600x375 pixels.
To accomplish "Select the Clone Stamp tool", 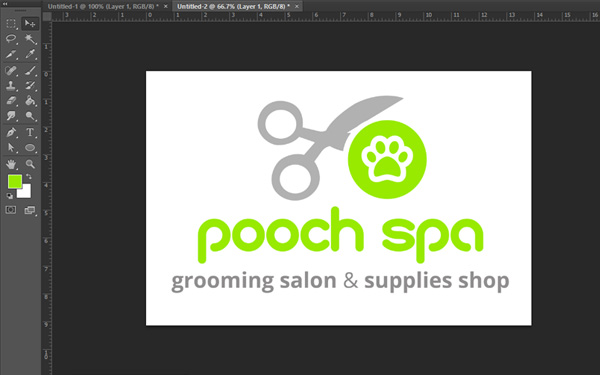I will click(x=11, y=86).
